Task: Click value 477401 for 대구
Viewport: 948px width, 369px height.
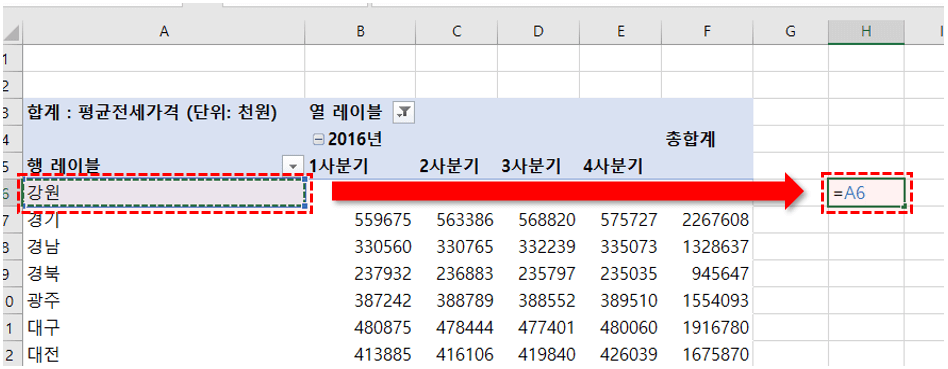Action: 546,328
